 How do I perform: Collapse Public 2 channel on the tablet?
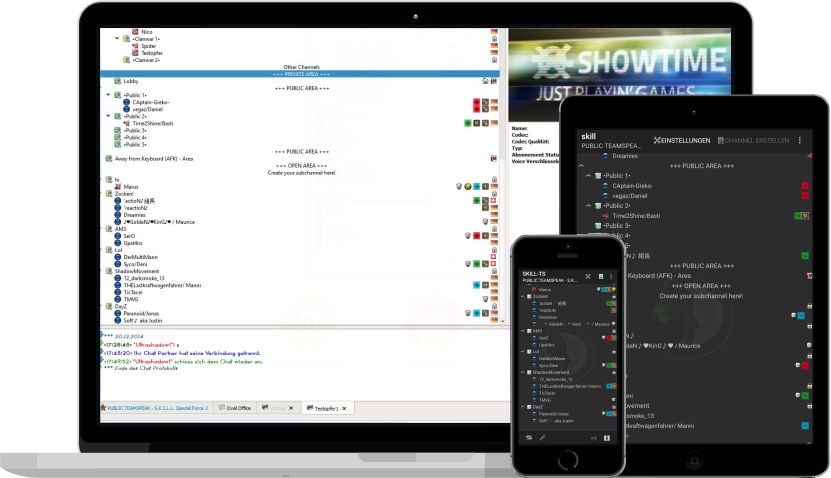click(x=588, y=206)
